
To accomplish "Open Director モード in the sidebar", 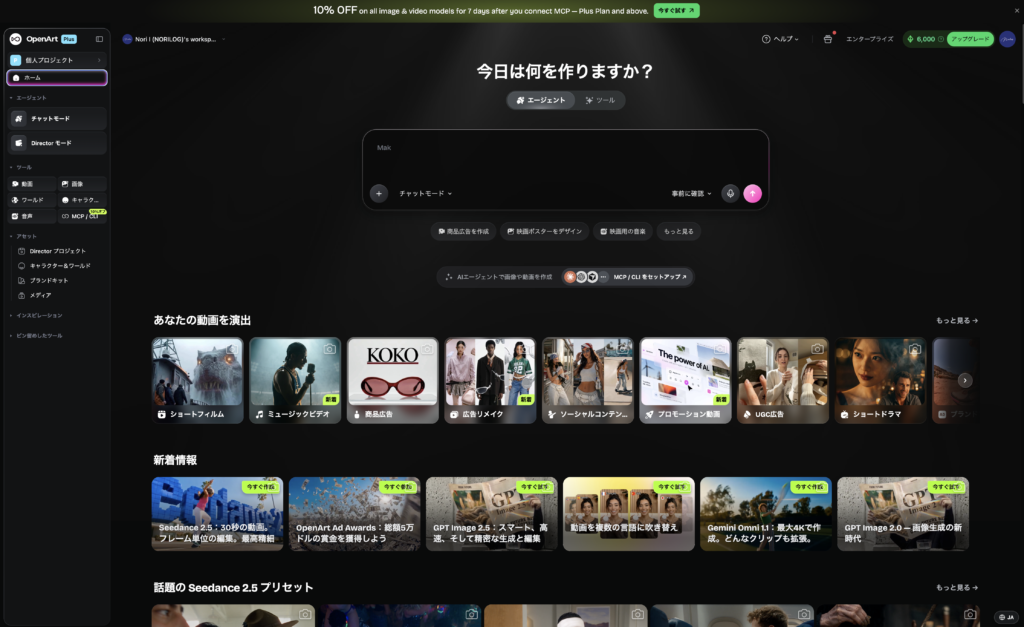I will coord(57,143).
